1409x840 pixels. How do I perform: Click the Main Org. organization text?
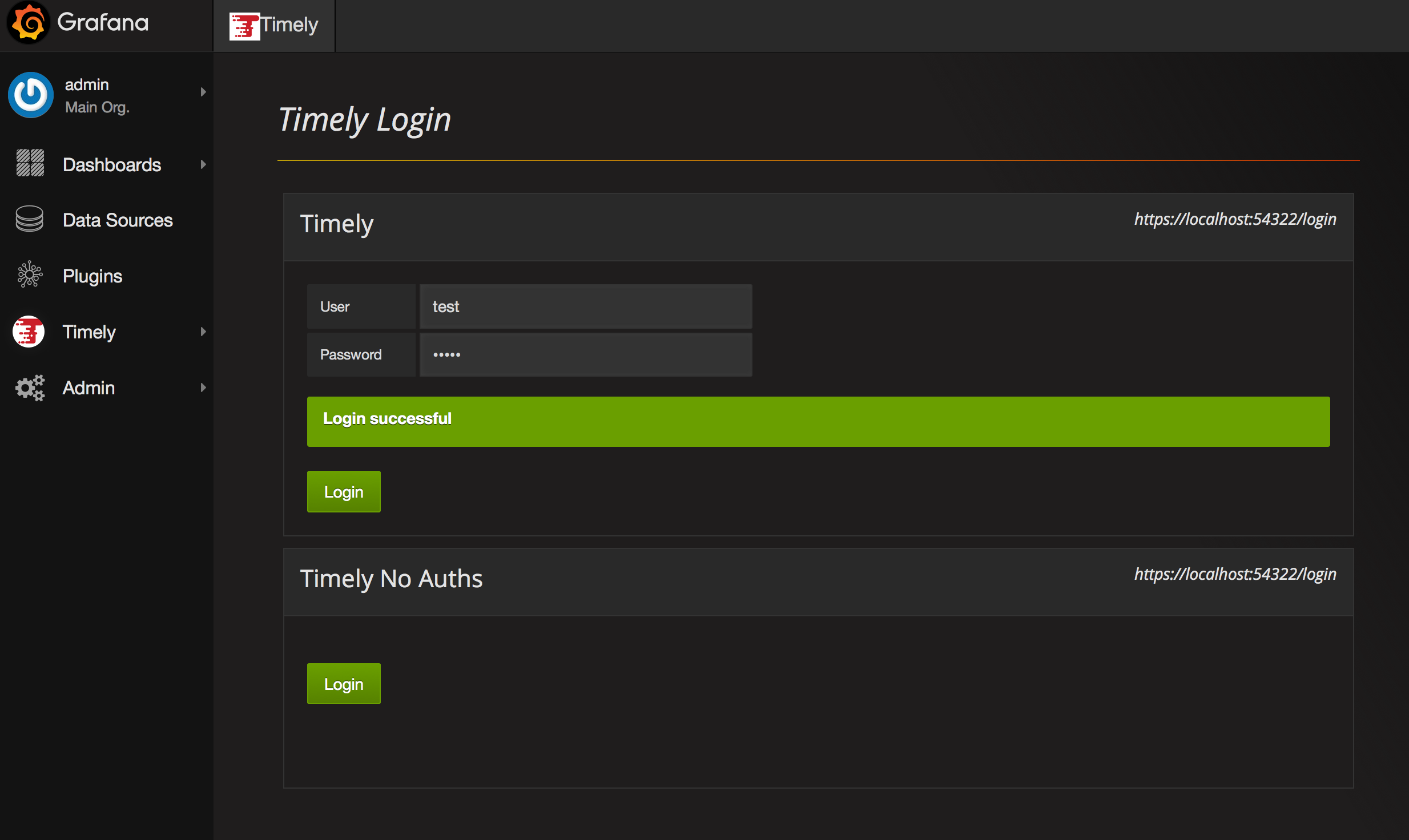(98, 107)
